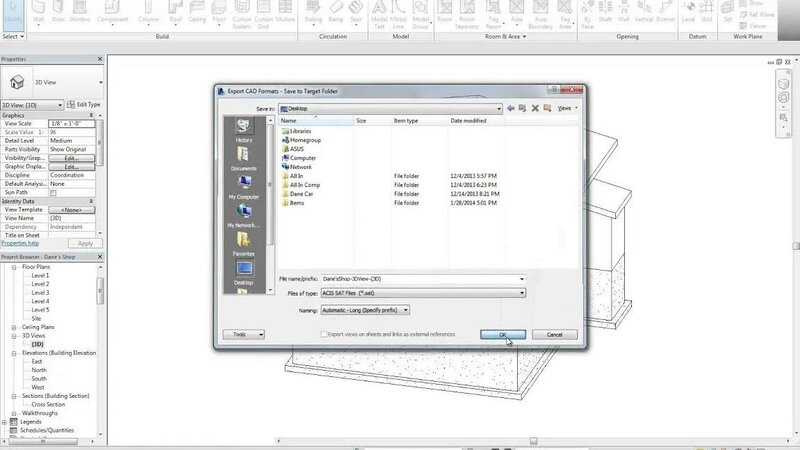800x450 pixels.
Task: Click Edit for Visibility/Graphics overrides
Action: (71, 158)
